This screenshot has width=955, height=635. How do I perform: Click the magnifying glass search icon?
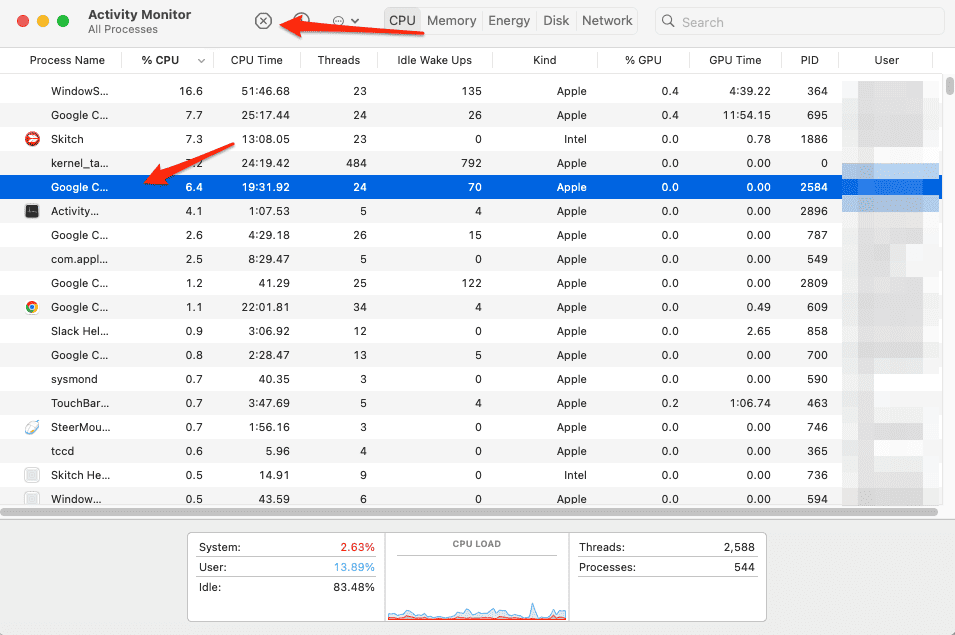click(x=669, y=22)
